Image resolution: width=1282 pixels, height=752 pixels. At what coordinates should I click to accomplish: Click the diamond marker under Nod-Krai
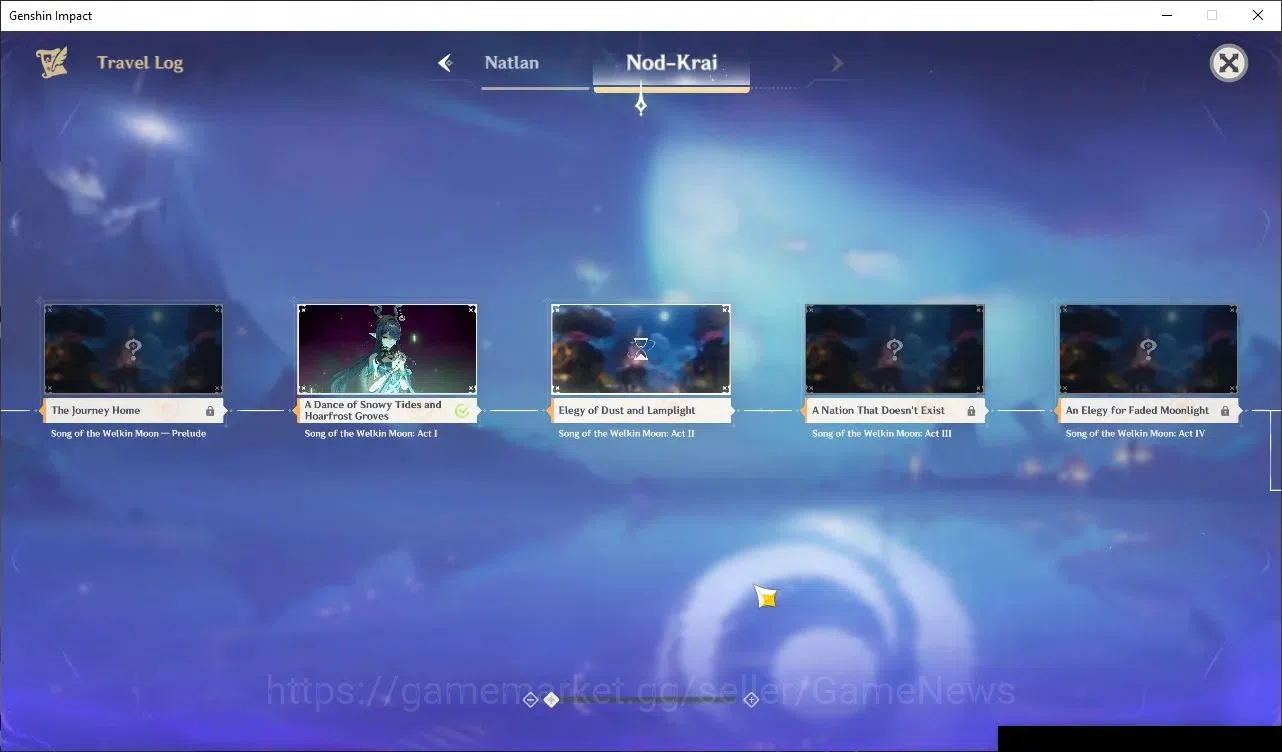click(641, 104)
